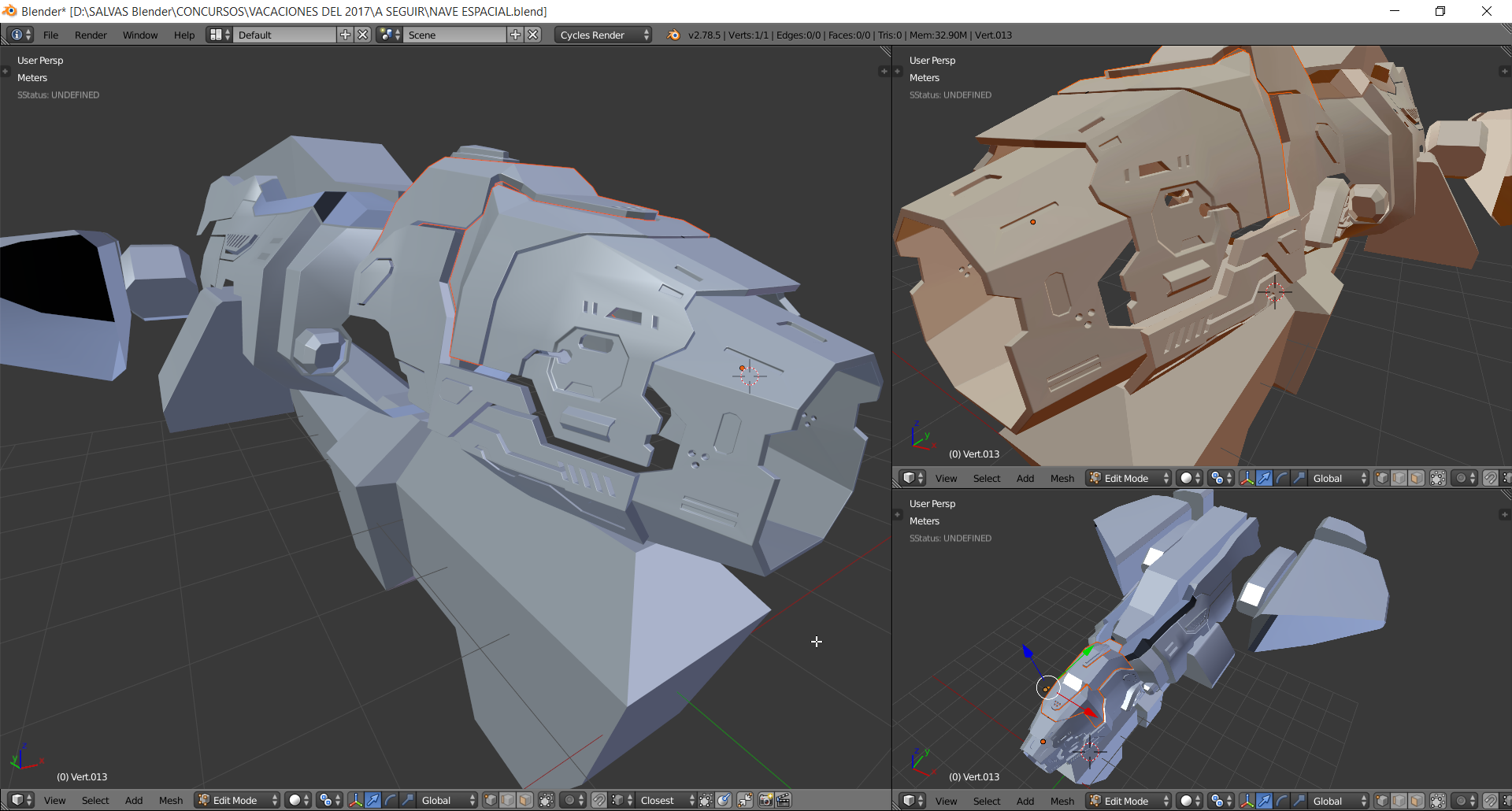This screenshot has height=811, width=1512.
Task: Open the Window menu
Action: click(140, 35)
